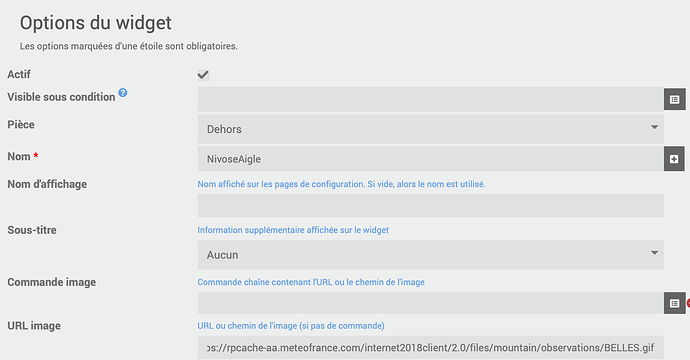
Task: Toggle the Actif checkbox
Action: coord(203,75)
